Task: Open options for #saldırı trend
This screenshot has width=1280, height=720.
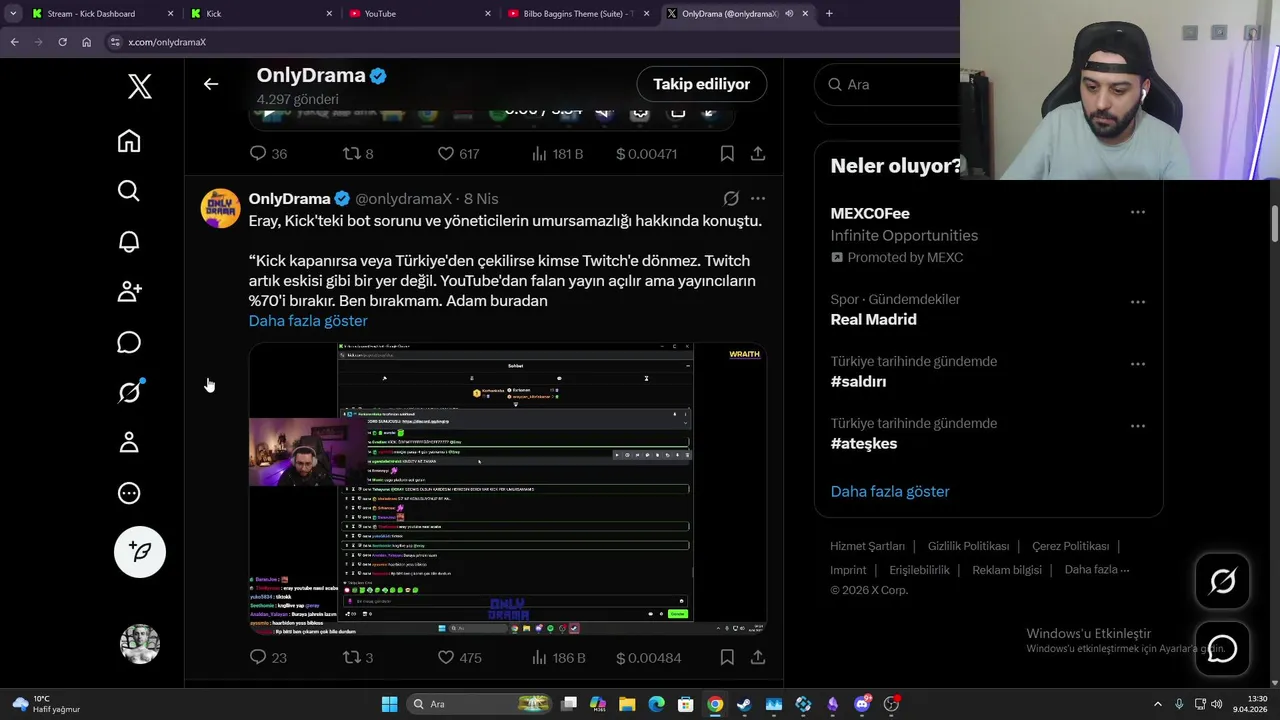Action: [x=1137, y=364]
